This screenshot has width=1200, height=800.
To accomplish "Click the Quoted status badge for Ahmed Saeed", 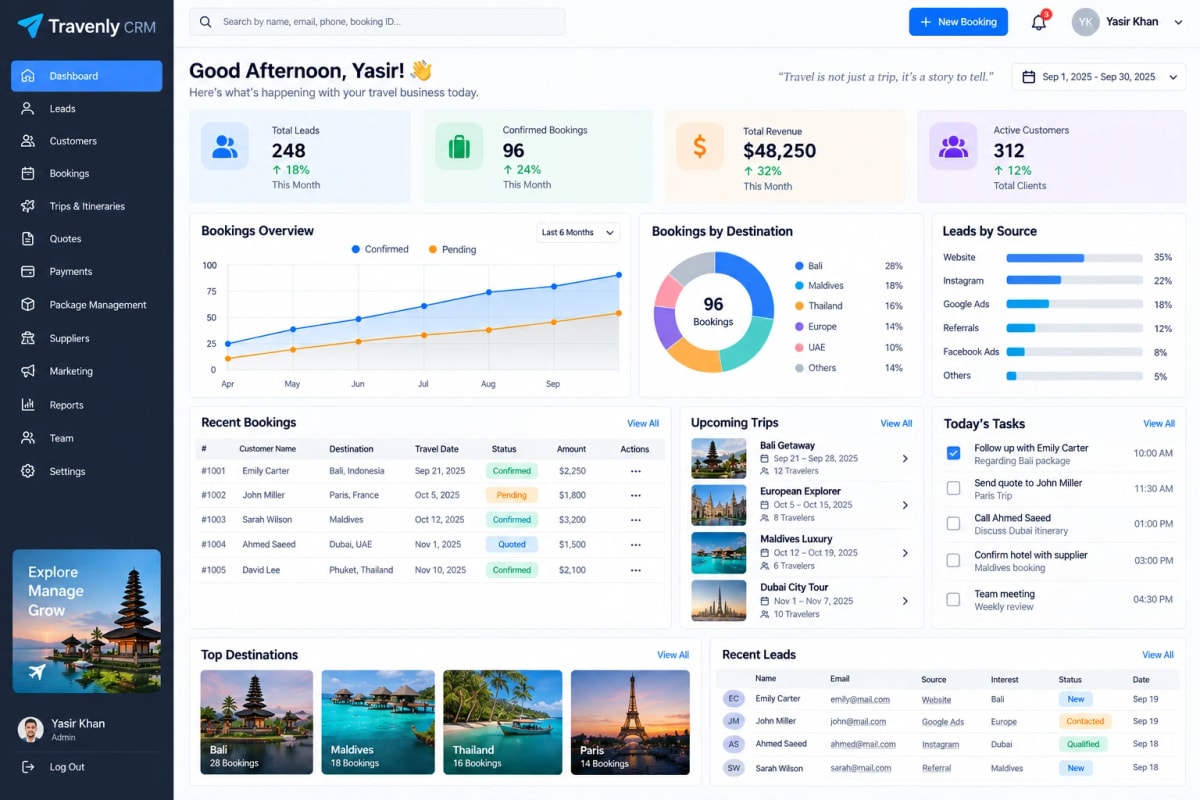I will tap(512, 545).
